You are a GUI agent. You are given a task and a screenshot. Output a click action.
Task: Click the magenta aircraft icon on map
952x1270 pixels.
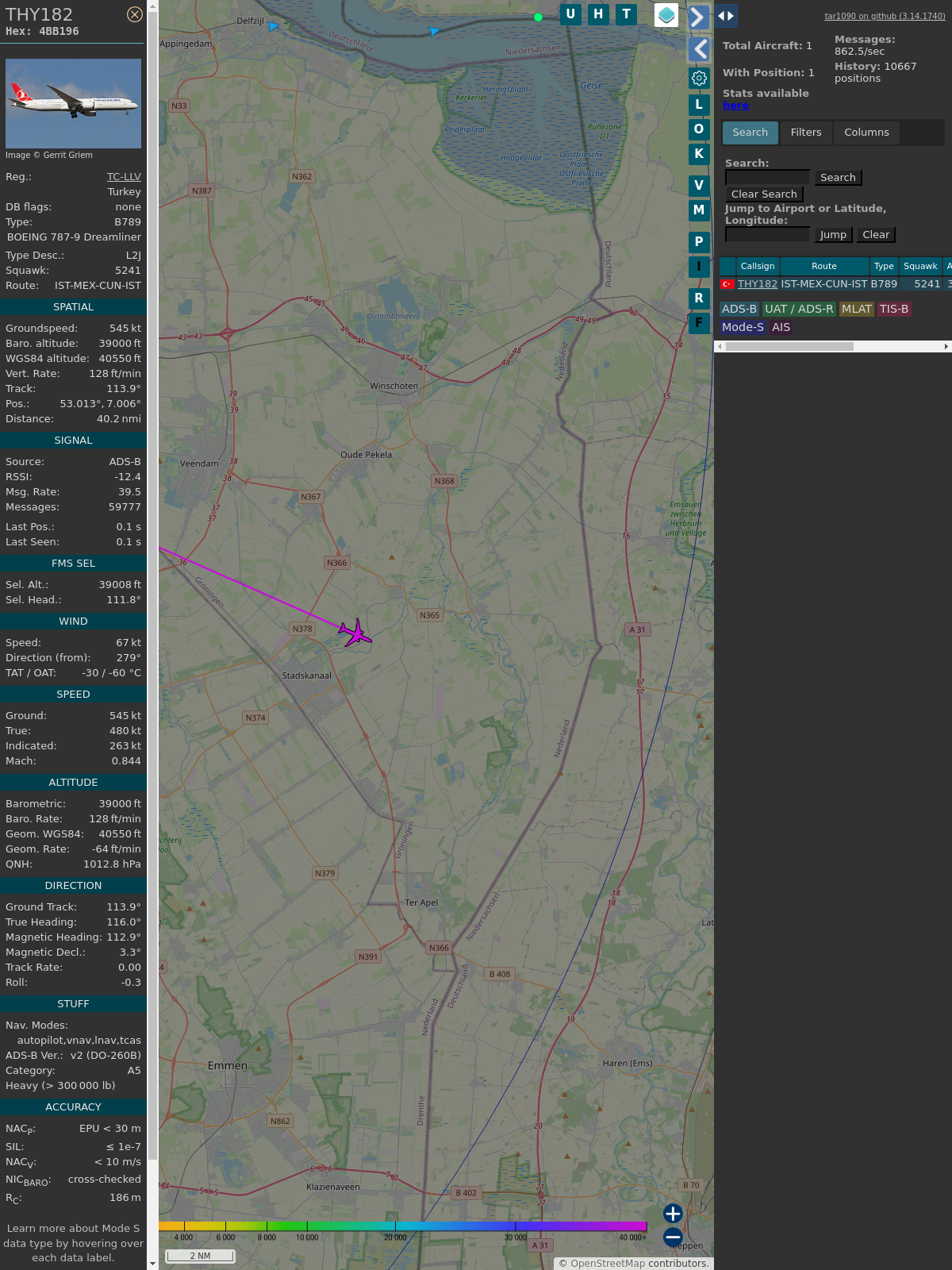[355, 634]
